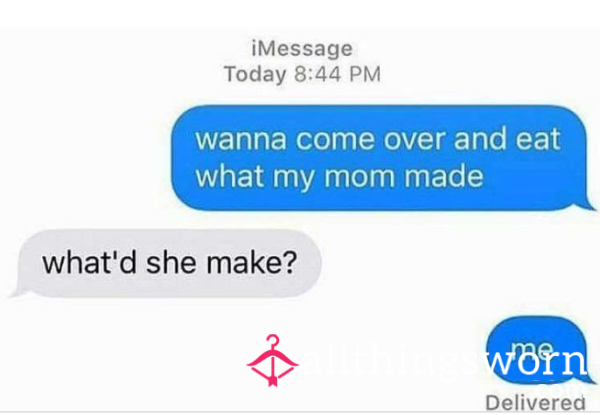Select the gray 'what'd she make?' bubble
Viewport: 600px width, 415px height.
(166, 263)
